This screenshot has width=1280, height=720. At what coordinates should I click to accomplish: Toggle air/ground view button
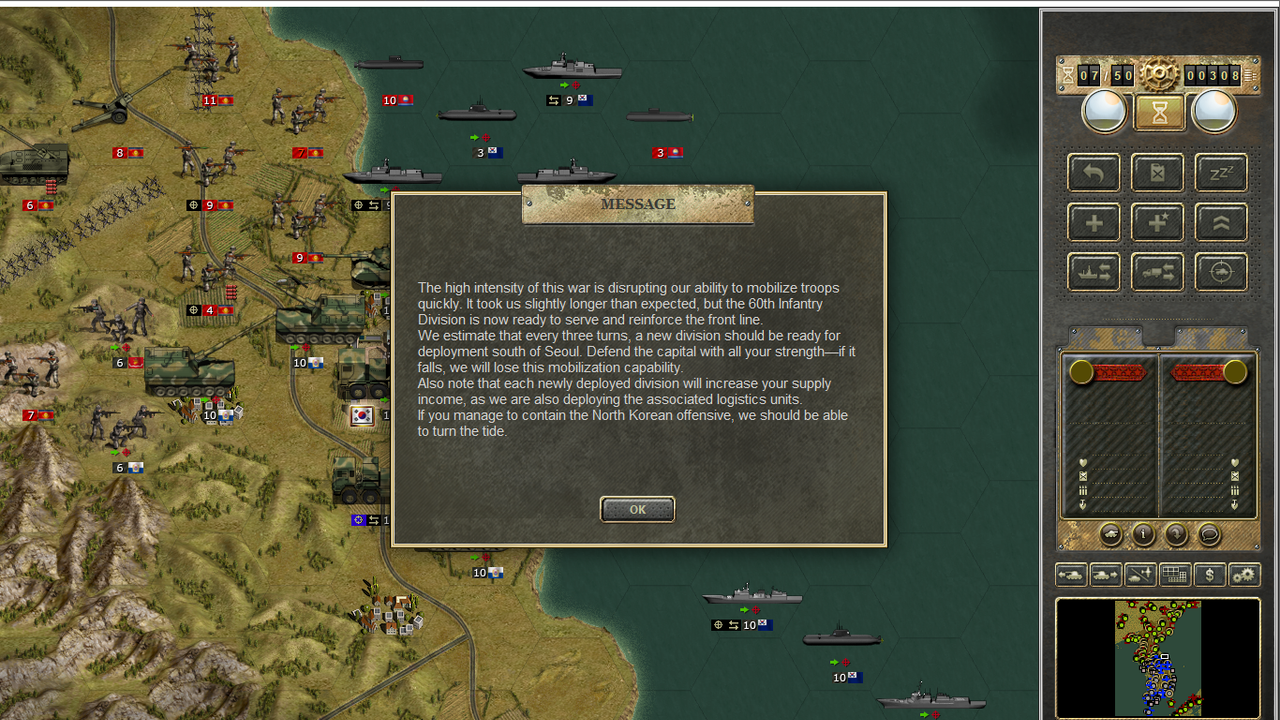[1140, 575]
